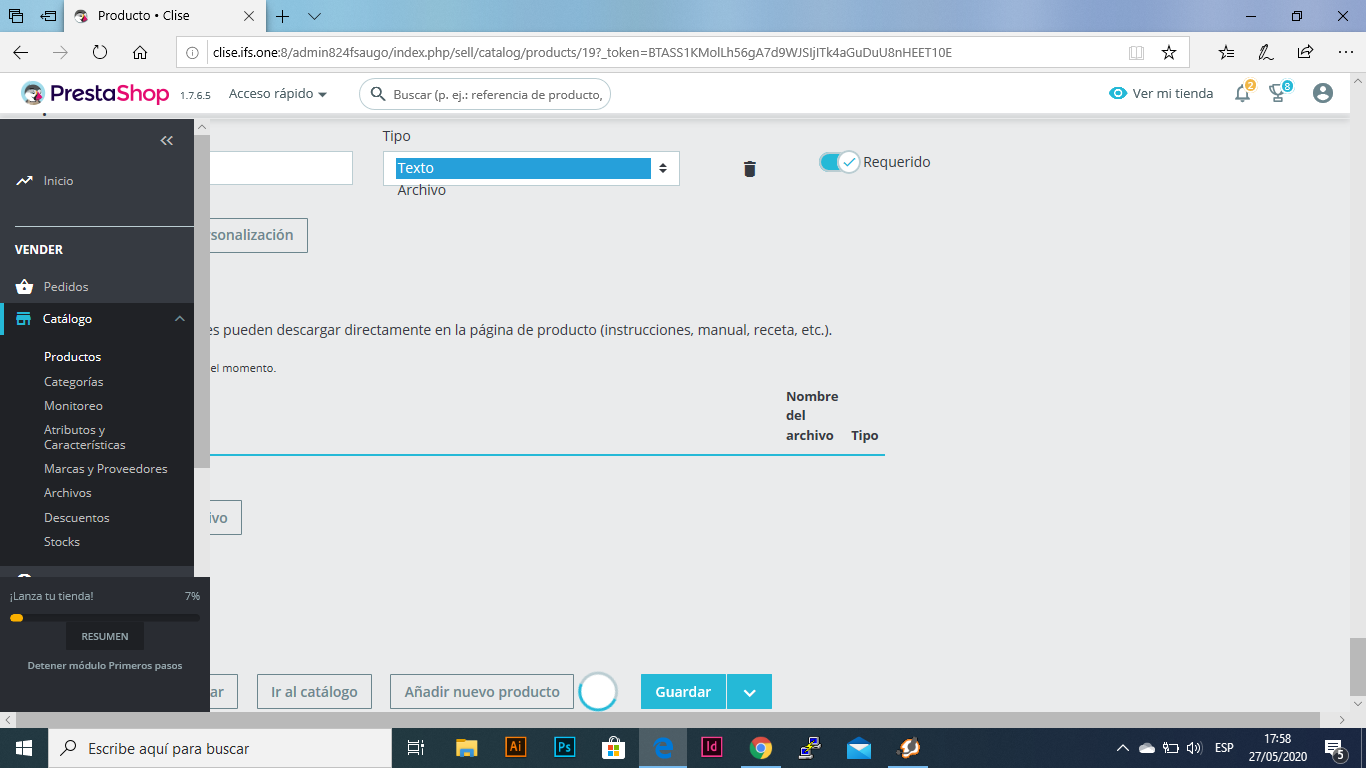The height and width of the screenshot is (768, 1366).
Task: Expand the Guardar split-button arrow
Action: click(x=749, y=692)
